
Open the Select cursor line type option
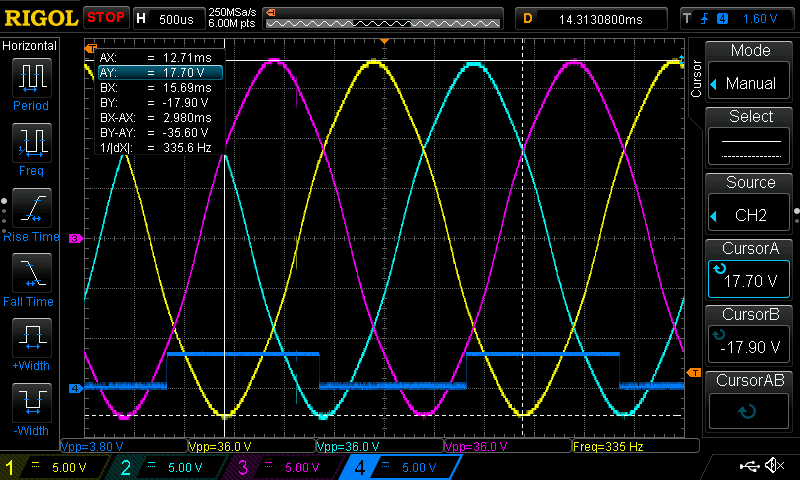[x=749, y=148]
